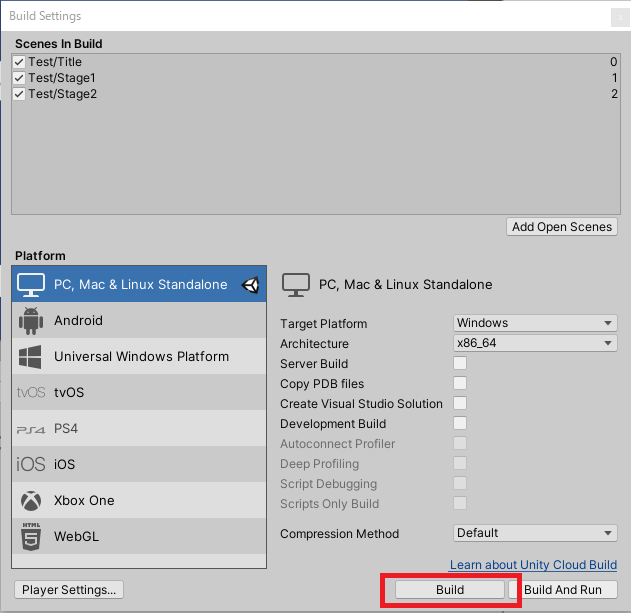Screen dimensions: 631x613
Task: Enable the Development Build checkbox
Action: [460, 423]
